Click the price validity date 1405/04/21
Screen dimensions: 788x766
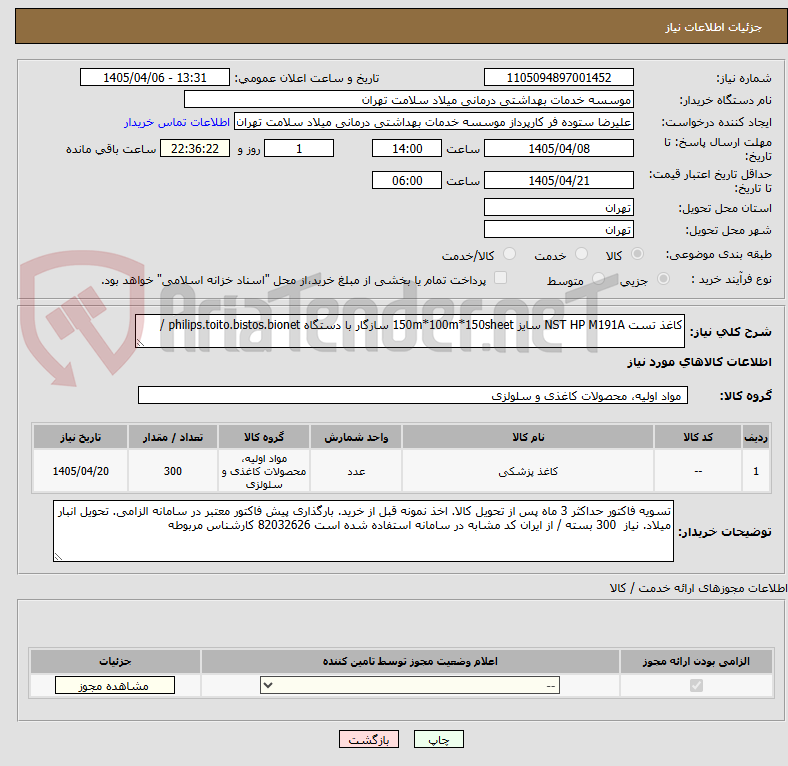[559, 180]
